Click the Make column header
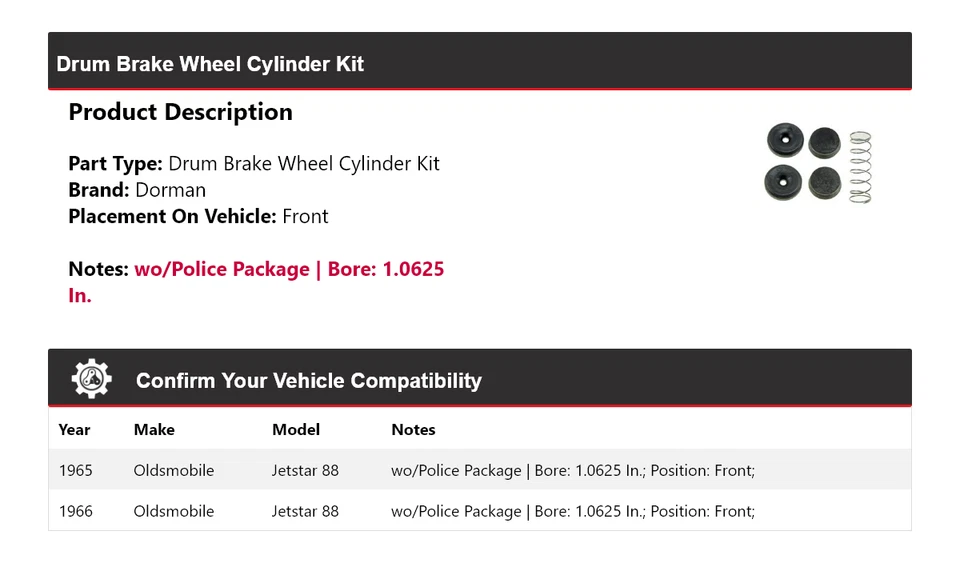 click(x=154, y=430)
